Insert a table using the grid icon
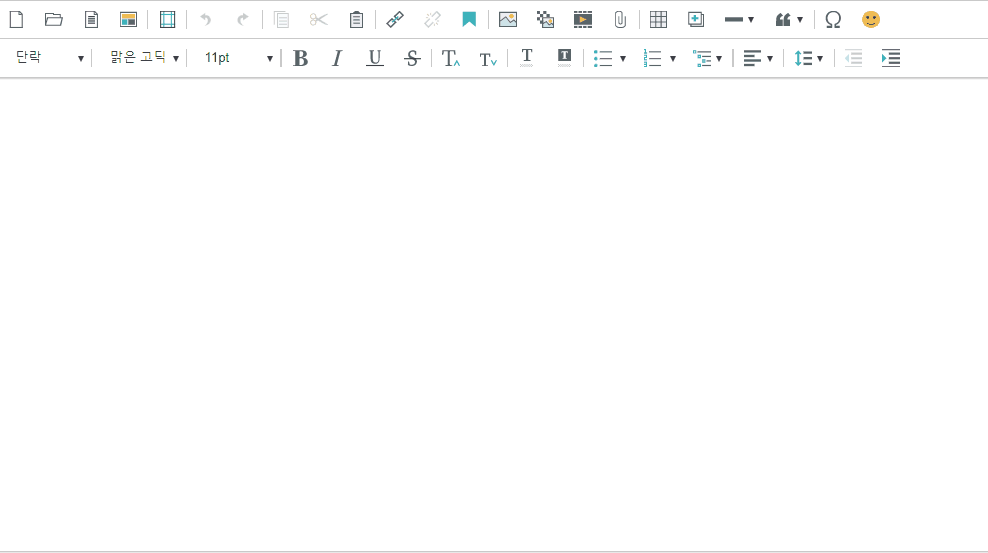 (x=658, y=19)
